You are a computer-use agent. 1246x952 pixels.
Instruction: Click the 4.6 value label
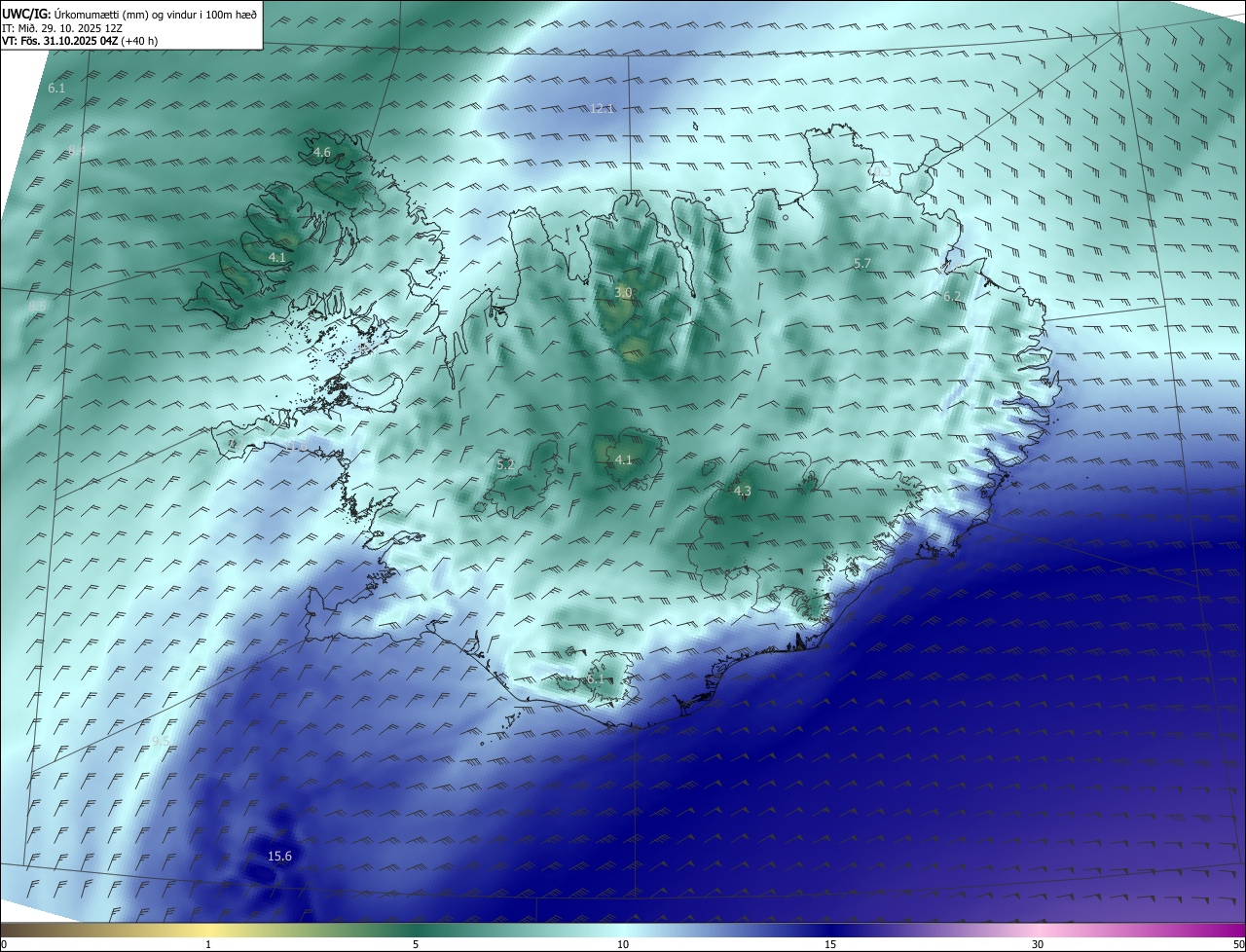322,153
